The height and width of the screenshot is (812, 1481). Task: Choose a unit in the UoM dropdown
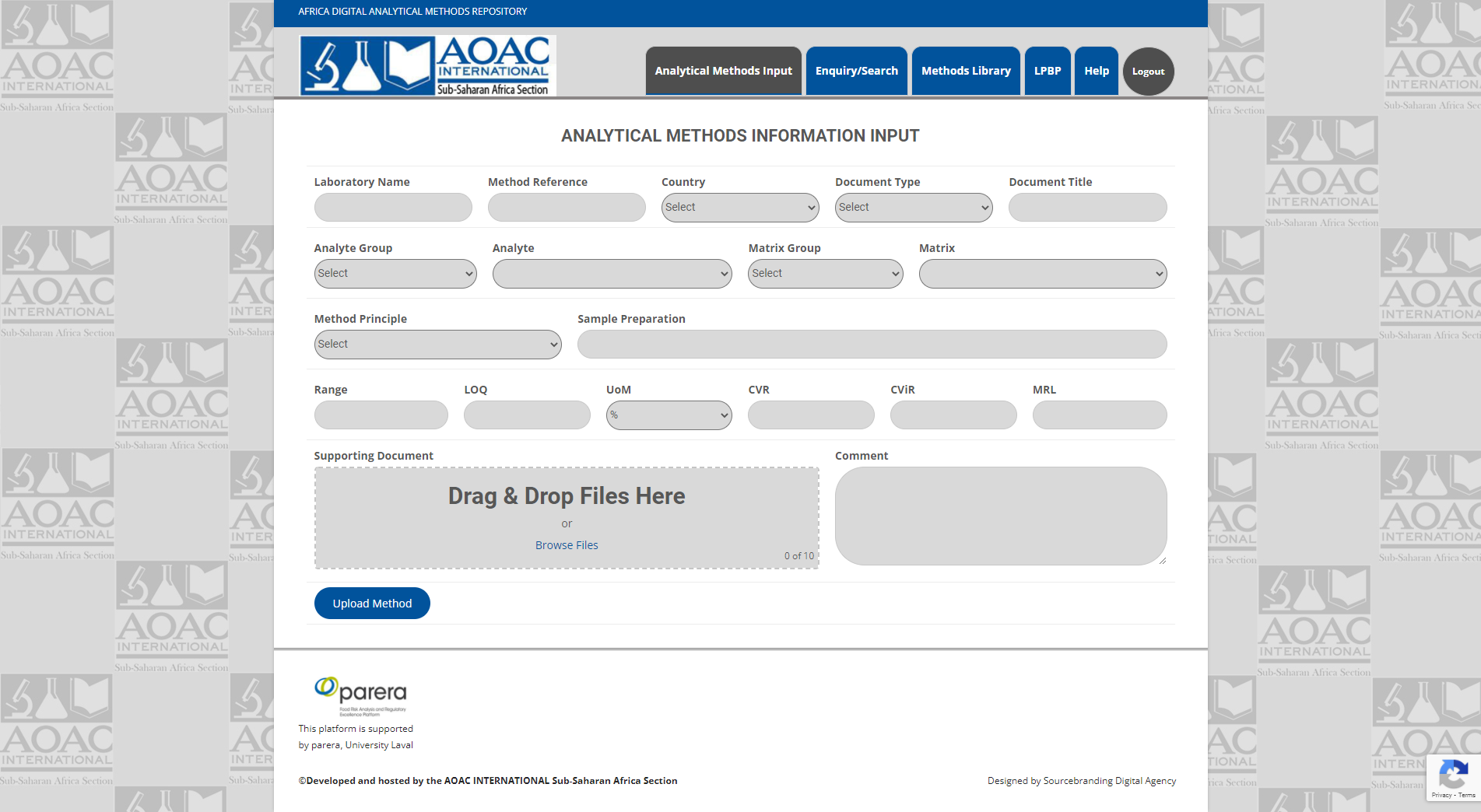point(669,415)
